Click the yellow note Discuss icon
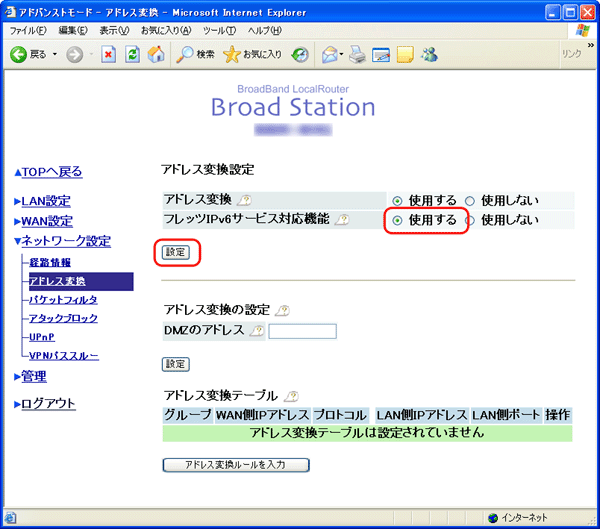The width and height of the screenshot is (600, 529). click(405, 54)
